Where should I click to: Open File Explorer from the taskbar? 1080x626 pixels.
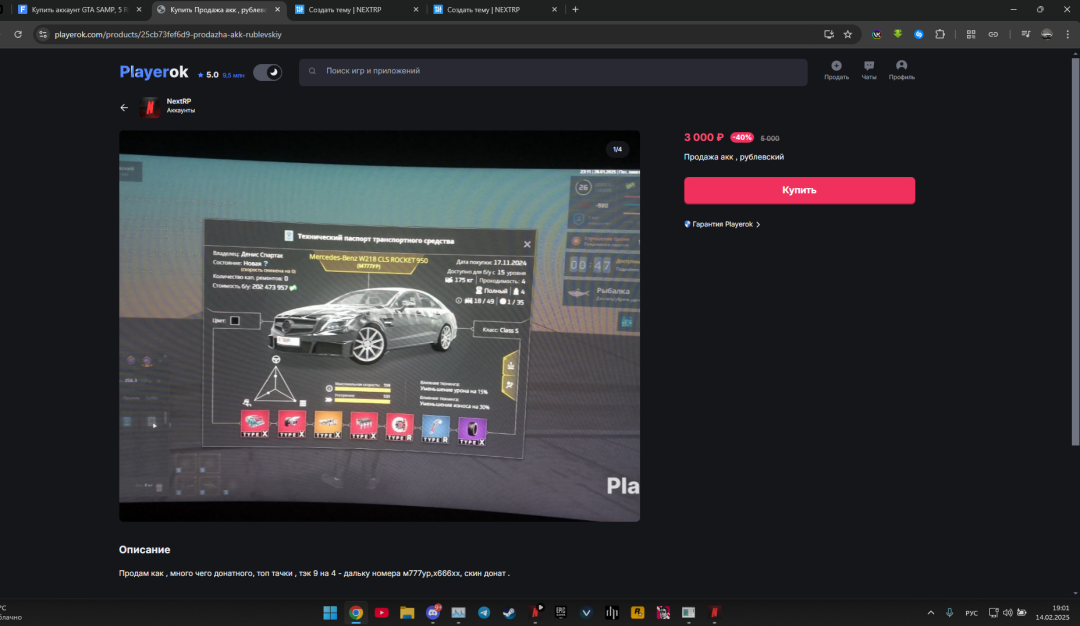click(407, 612)
